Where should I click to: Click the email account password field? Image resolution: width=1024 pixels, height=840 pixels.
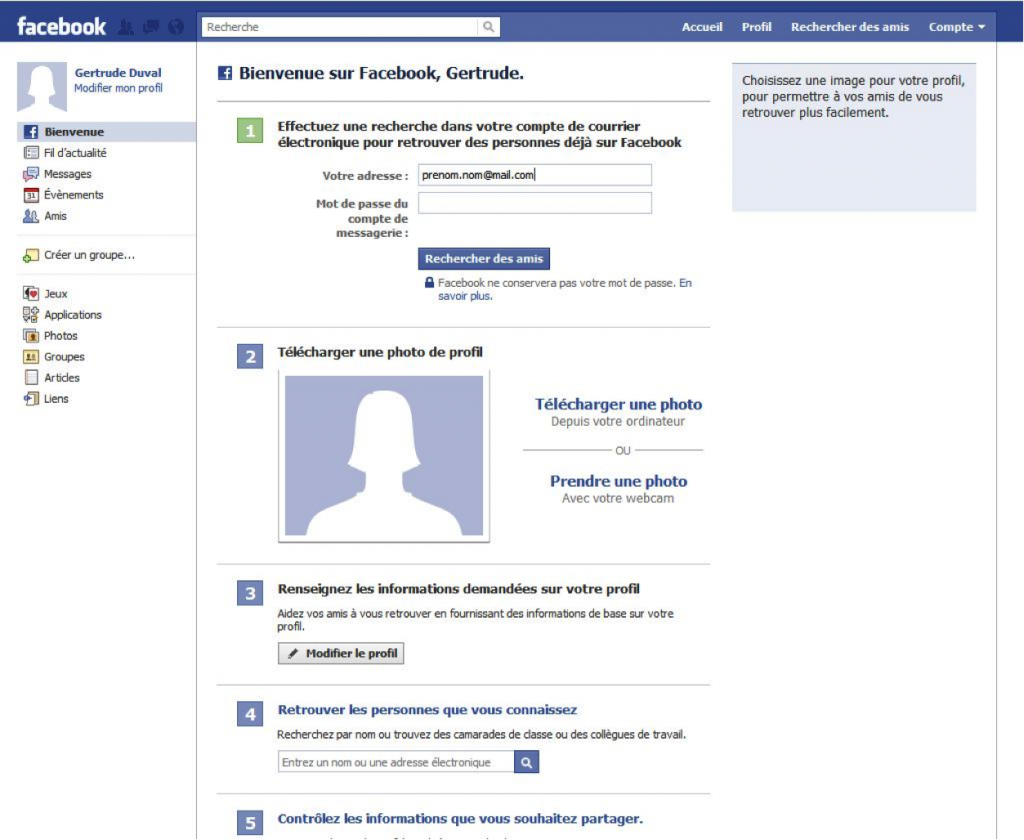535,203
